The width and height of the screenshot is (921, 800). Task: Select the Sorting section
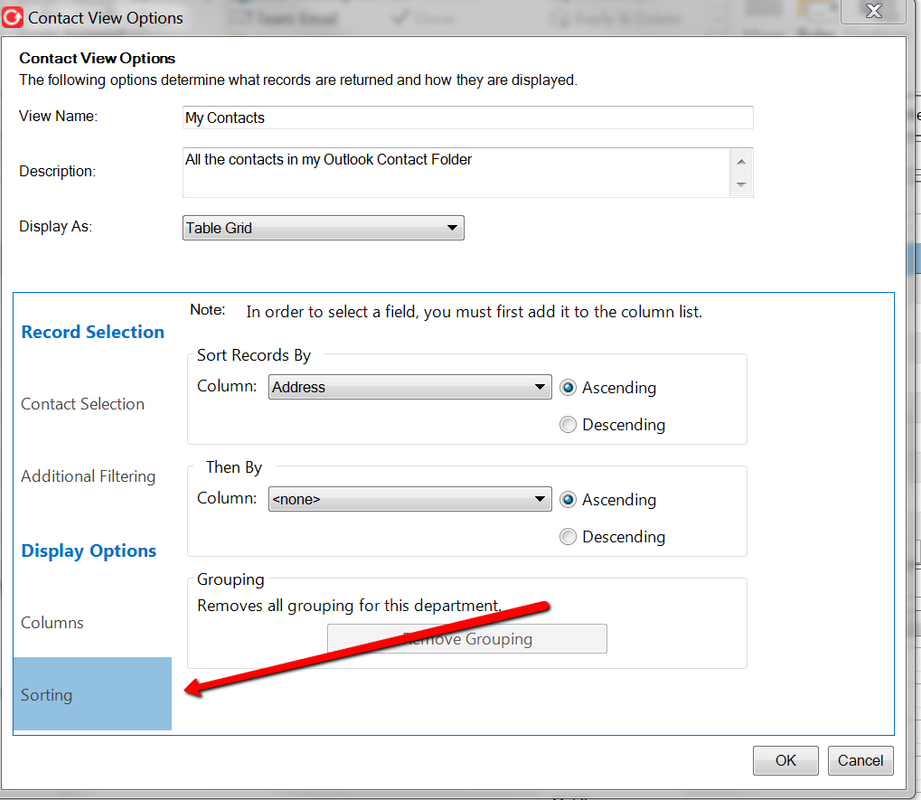(92, 694)
